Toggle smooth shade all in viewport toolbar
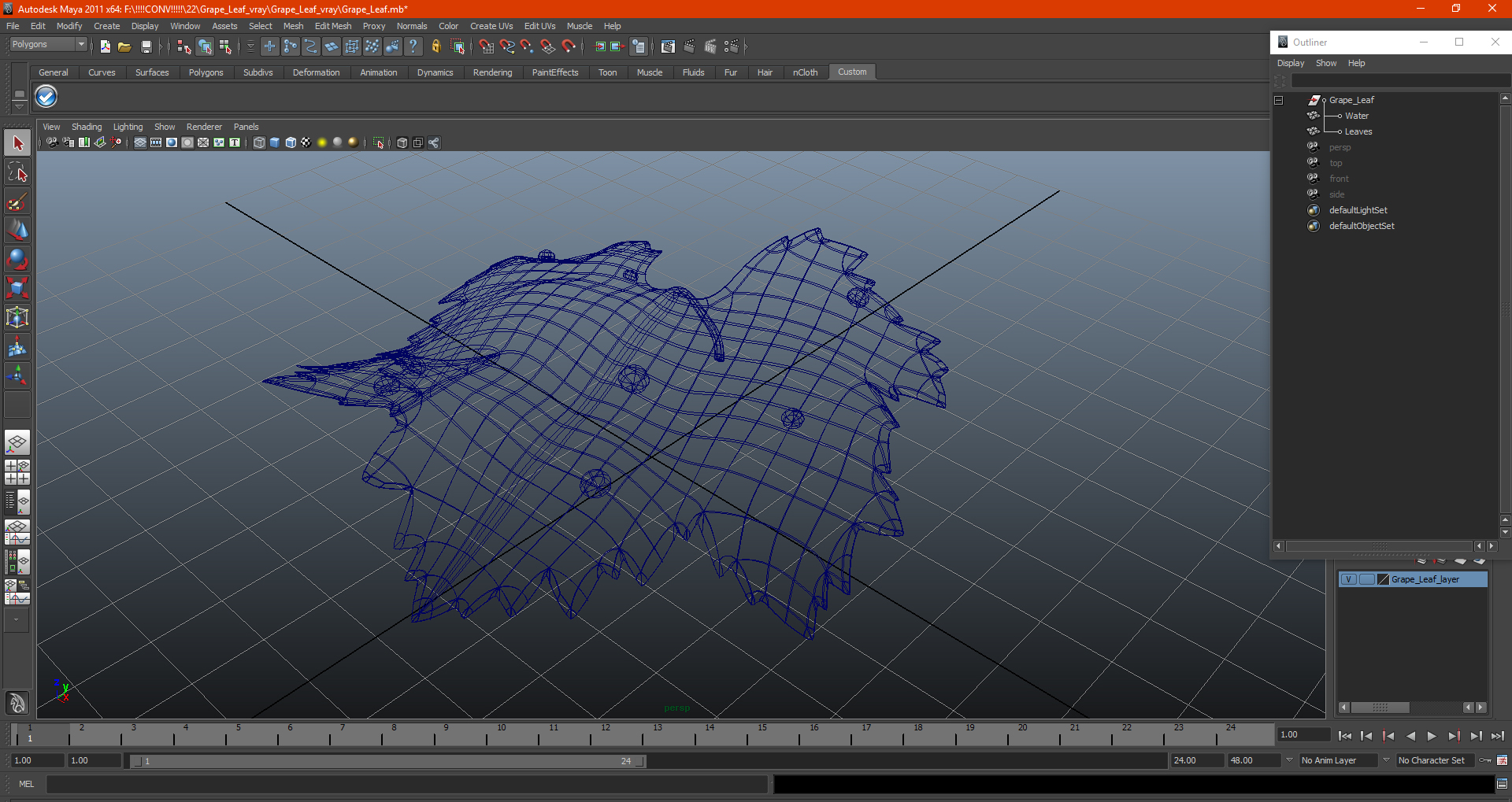The width and height of the screenshot is (1512, 802). tap(275, 142)
